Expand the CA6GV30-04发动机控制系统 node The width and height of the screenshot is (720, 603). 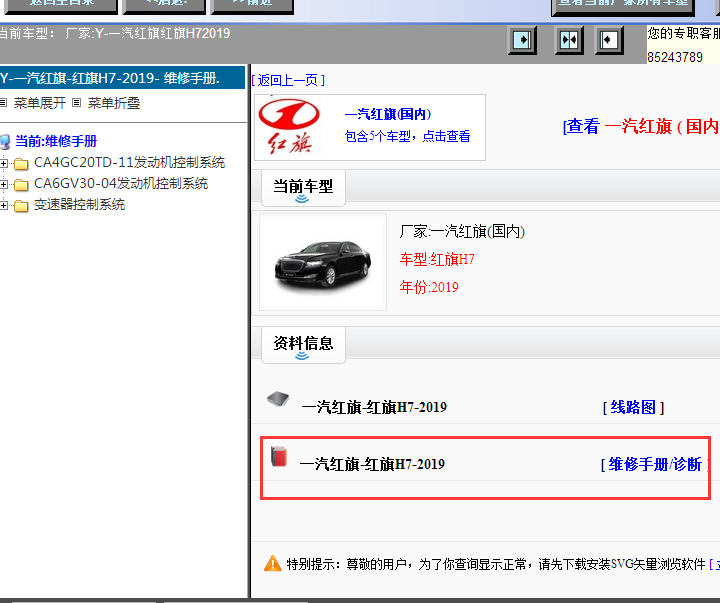pyautogui.click(x=4, y=184)
